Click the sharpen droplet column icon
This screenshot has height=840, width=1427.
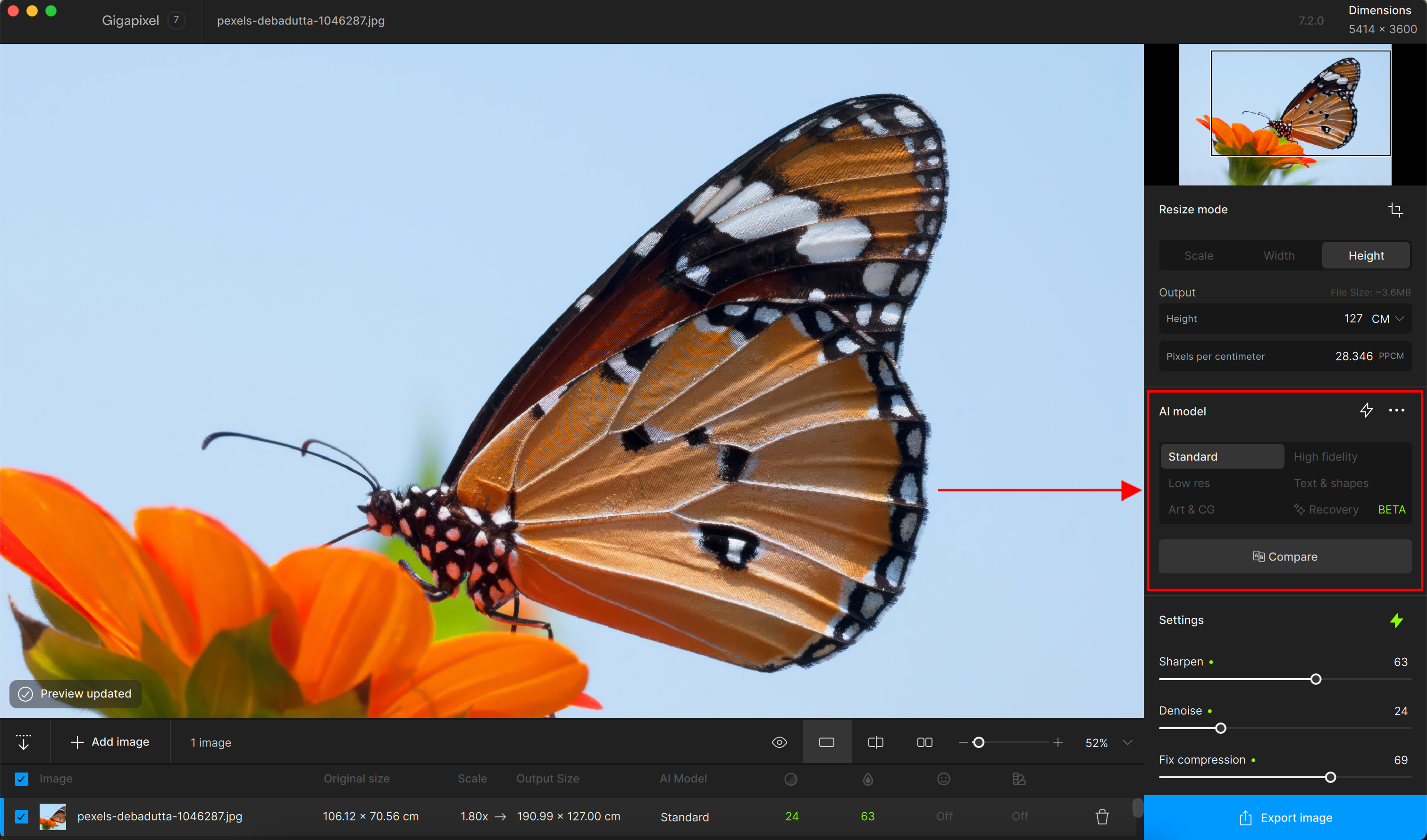tap(867, 780)
